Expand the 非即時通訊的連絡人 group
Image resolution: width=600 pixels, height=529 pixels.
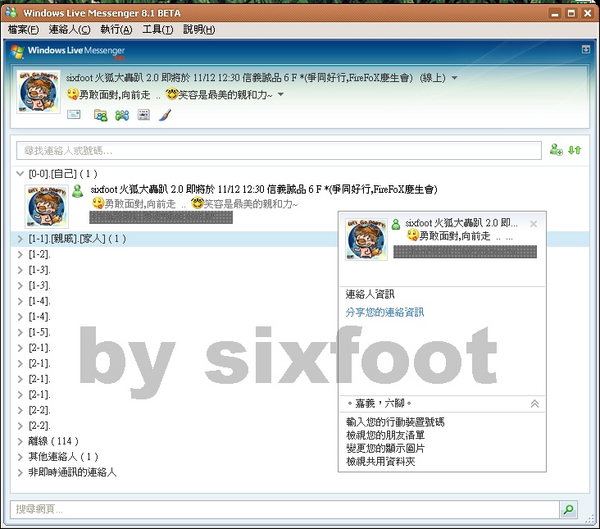tap(20, 473)
